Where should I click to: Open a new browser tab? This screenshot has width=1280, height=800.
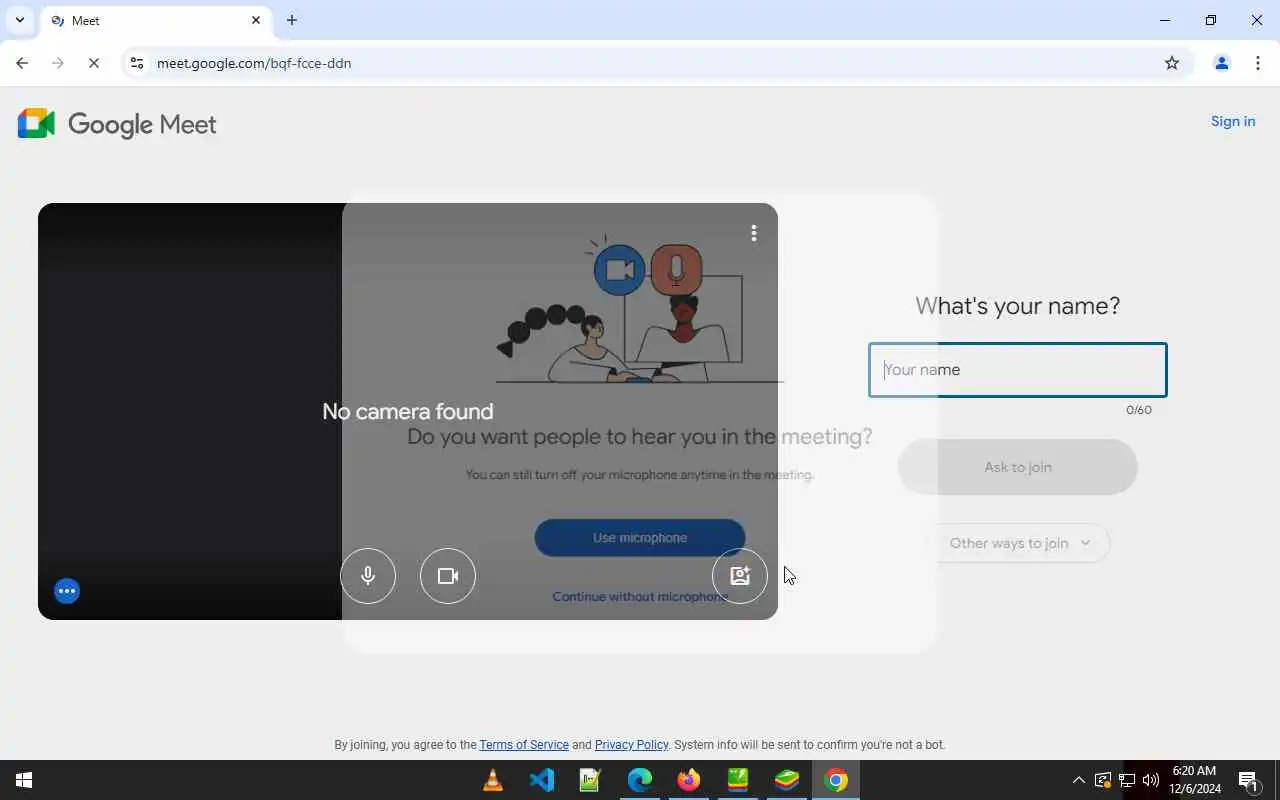click(x=292, y=20)
